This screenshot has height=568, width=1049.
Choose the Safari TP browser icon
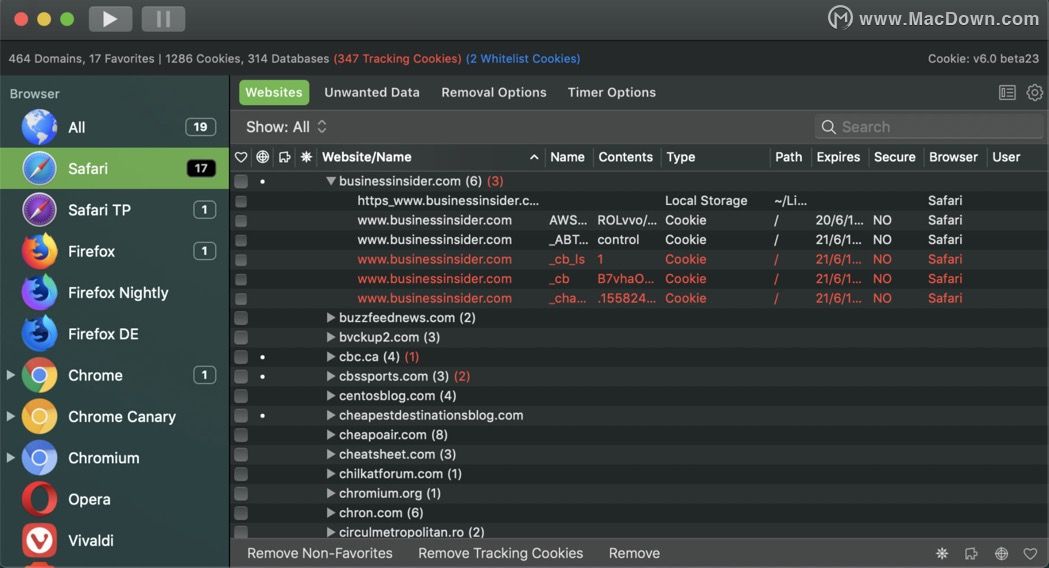pyautogui.click(x=39, y=210)
